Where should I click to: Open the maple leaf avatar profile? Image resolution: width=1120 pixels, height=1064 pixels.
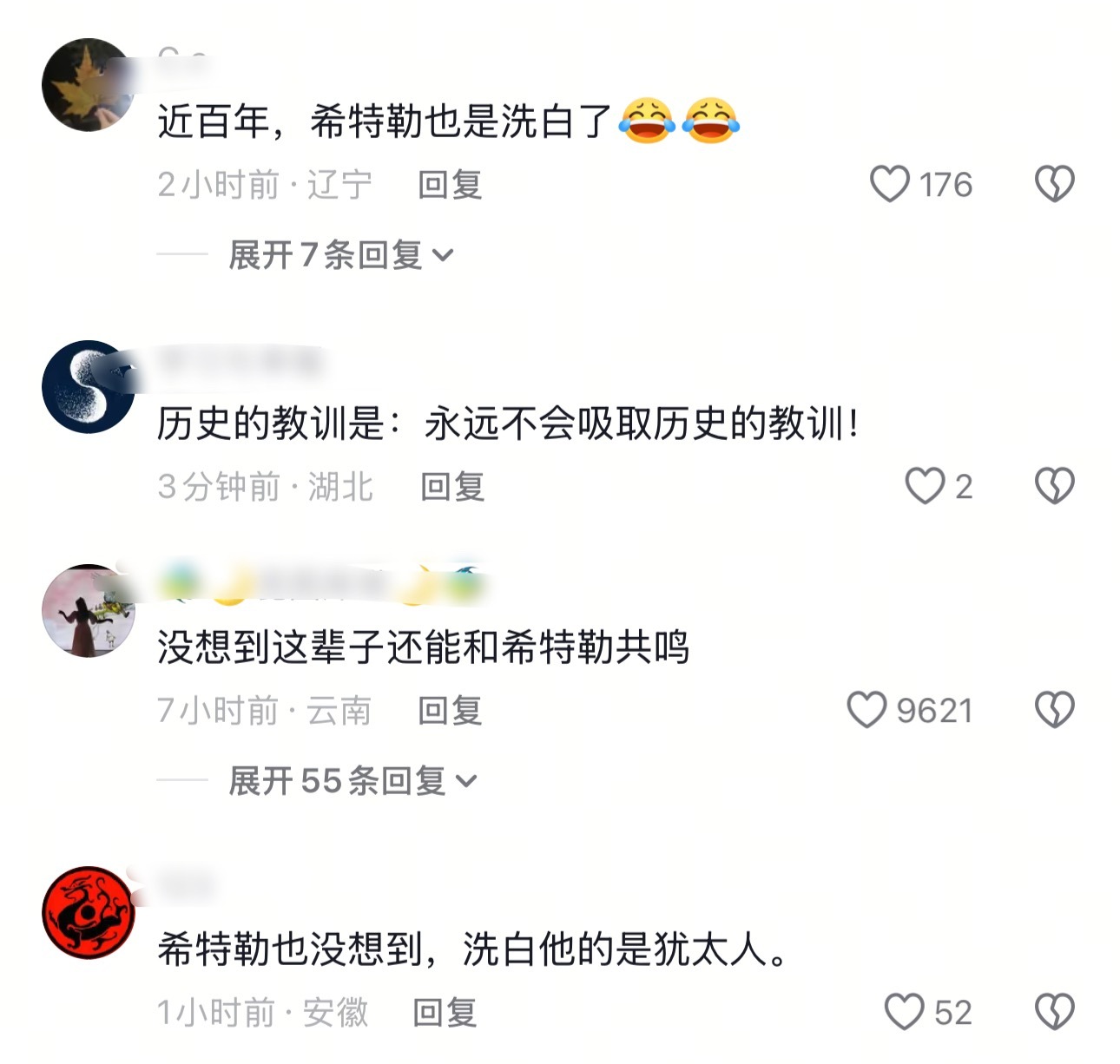(x=89, y=85)
